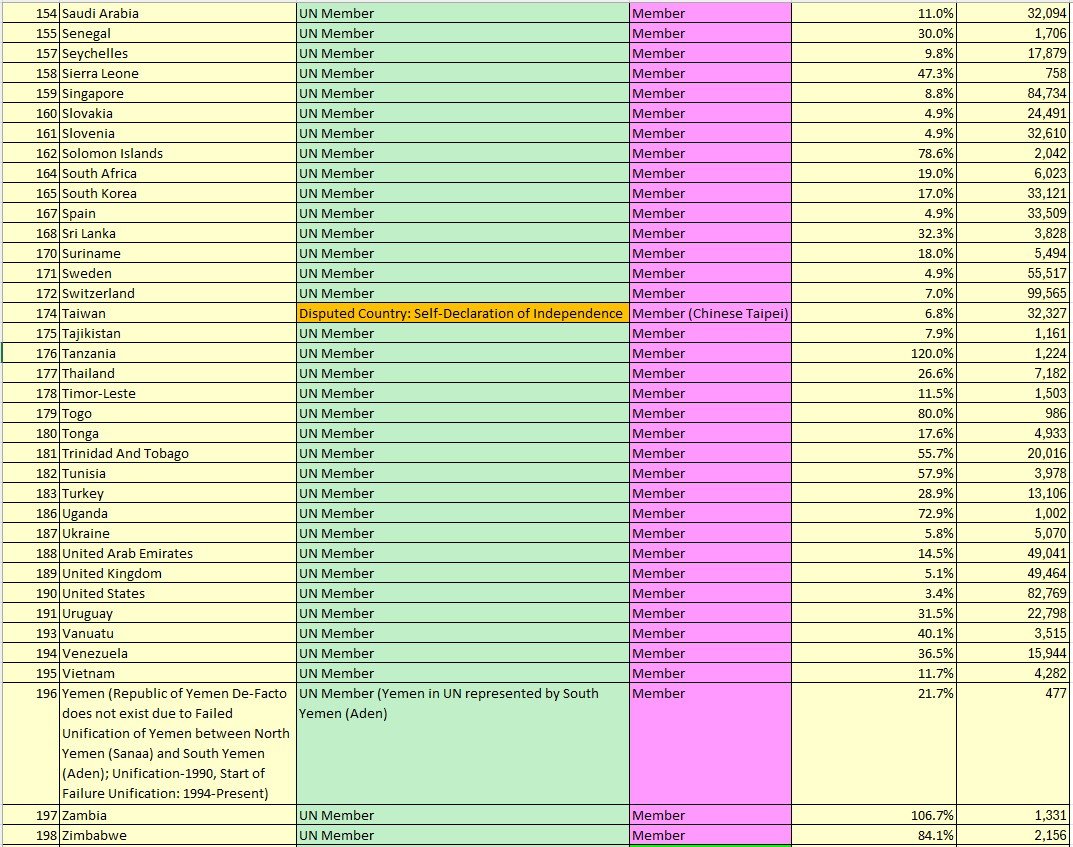
Task: Select United Kingdom's 49,464 value
Action: (x=1013, y=573)
